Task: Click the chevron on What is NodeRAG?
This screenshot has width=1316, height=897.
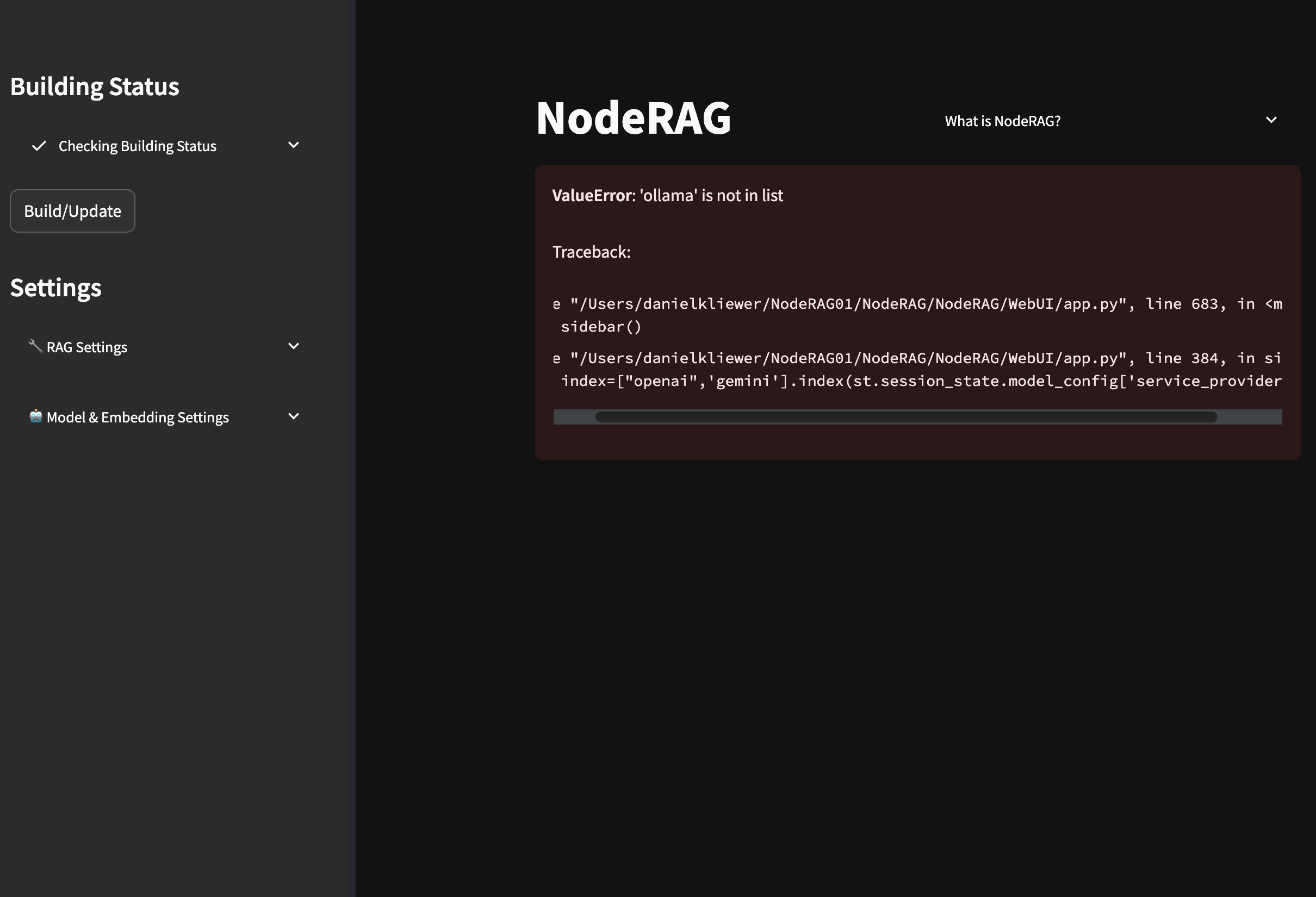Action: pyautogui.click(x=1271, y=121)
